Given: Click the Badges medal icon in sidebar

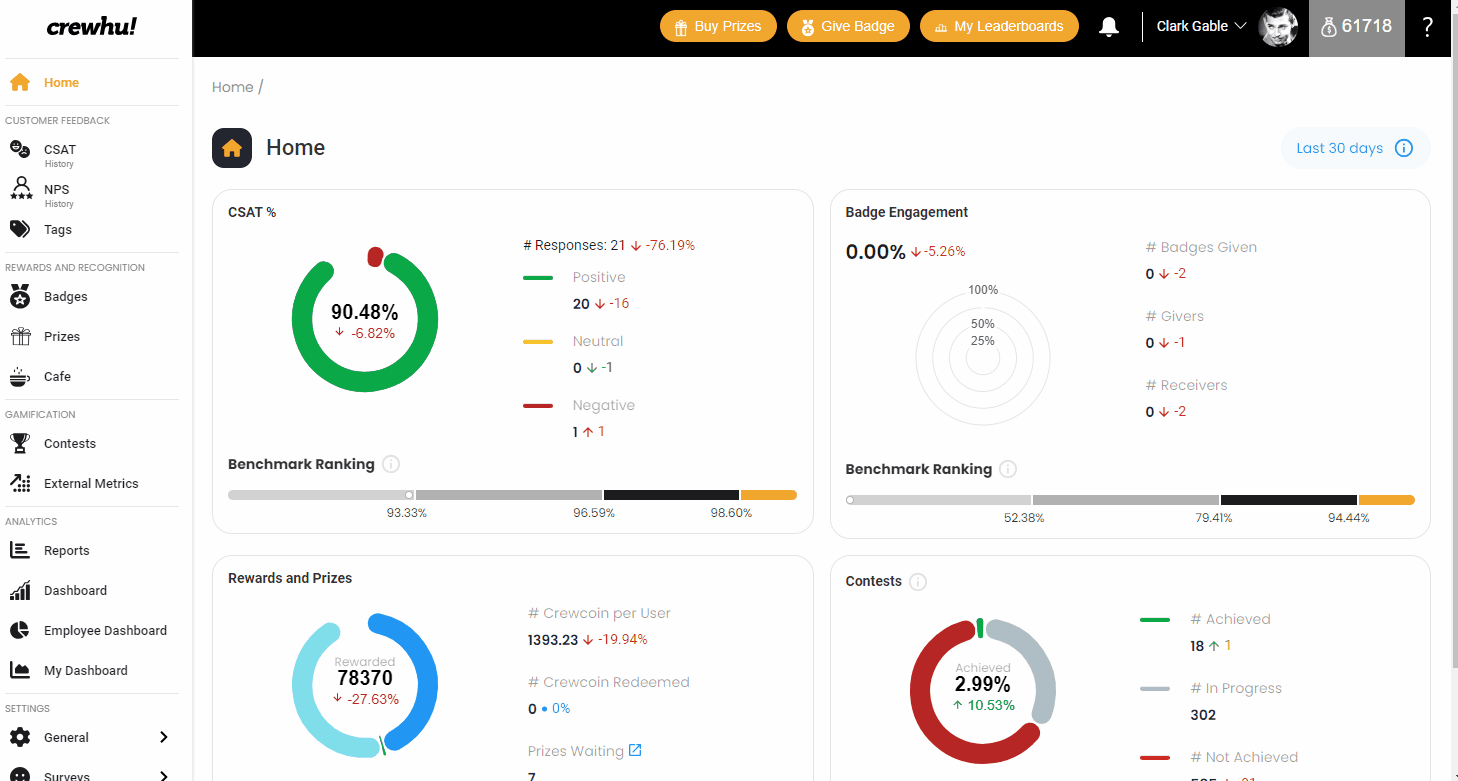Looking at the screenshot, I should [x=20, y=296].
